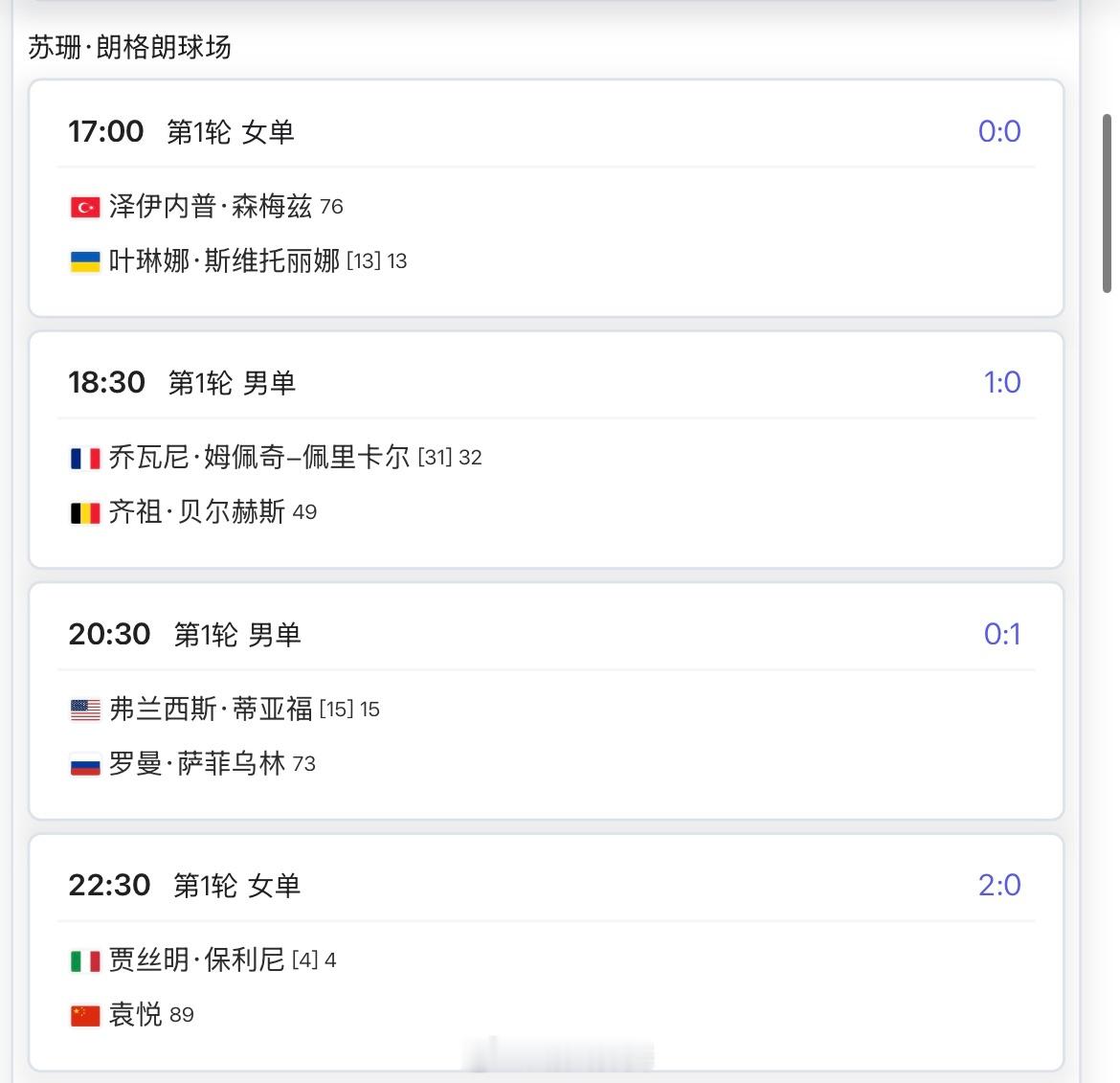Image resolution: width=1120 pixels, height=1083 pixels.
Task: Click the 0:0 score of 17:00 match
Action: pos(998,131)
